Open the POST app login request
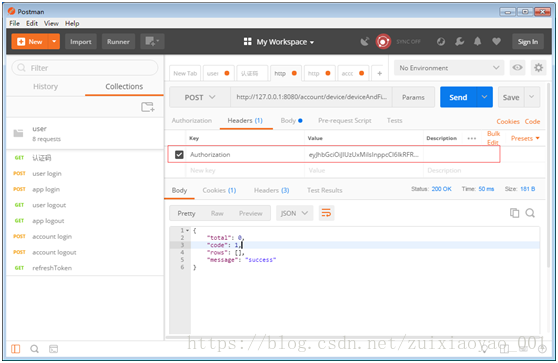The width and height of the screenshot is (558, 363). point(85,189)
